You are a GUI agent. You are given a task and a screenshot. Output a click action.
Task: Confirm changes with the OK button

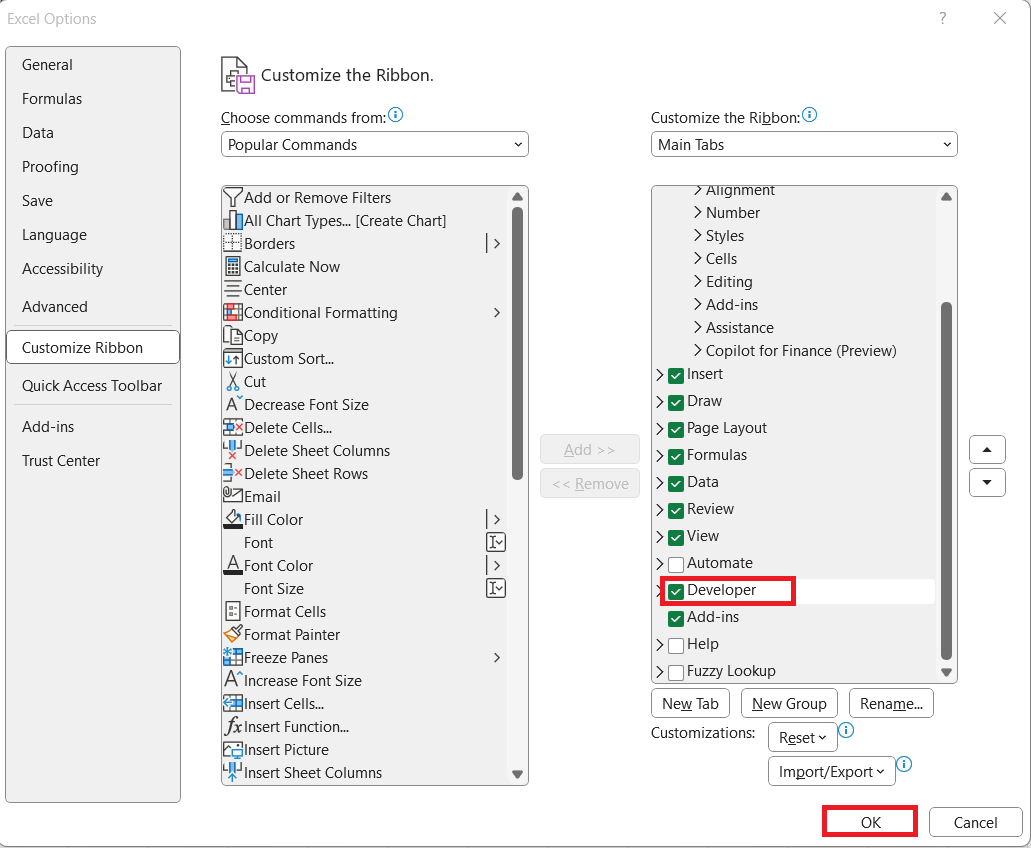870,822
